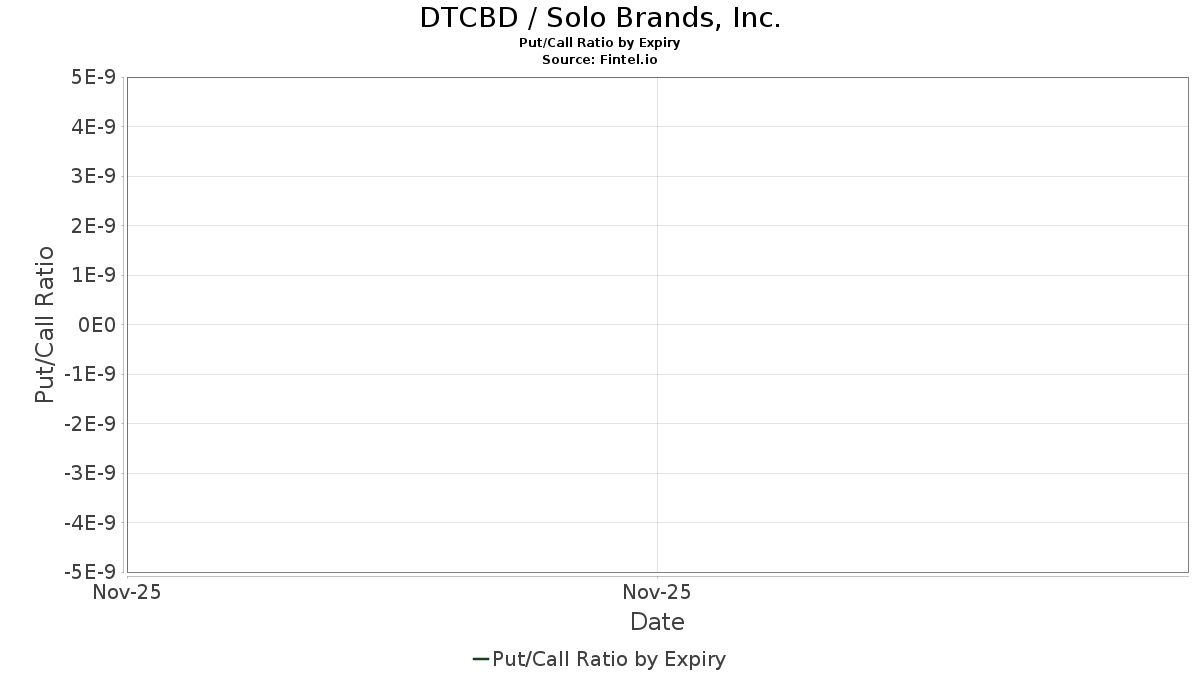Click the vertical Put/Call Ratio axis title
The width and height of the screenshot is (1200, 675).
coord(45,325)
